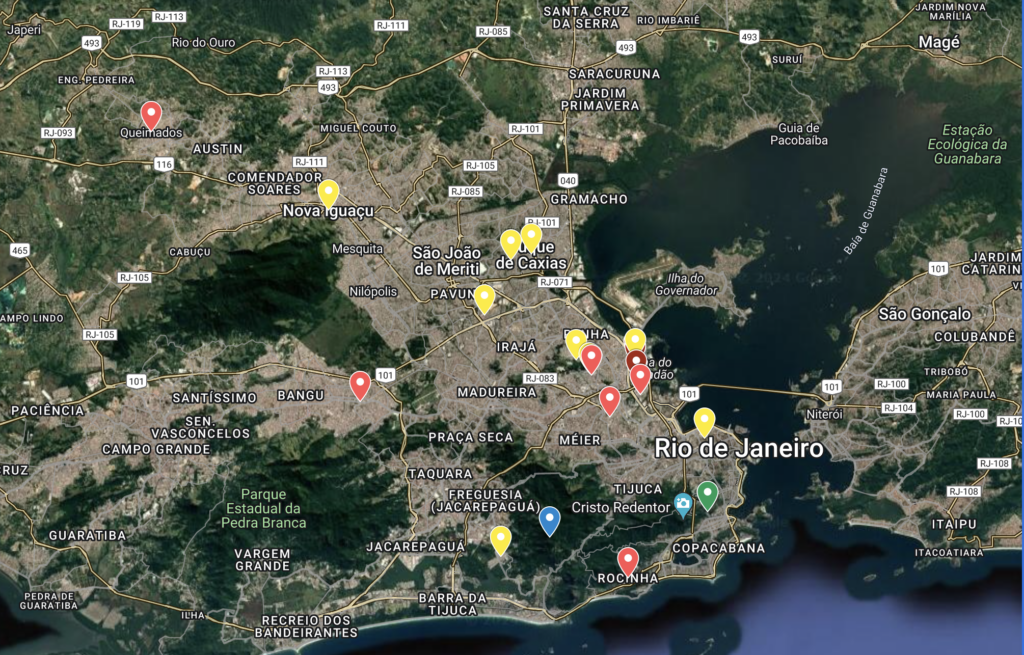The height and width of the screenshot is (655, 1024).
Task: Click the yellow pin at Penha
Action: point(575,342)
